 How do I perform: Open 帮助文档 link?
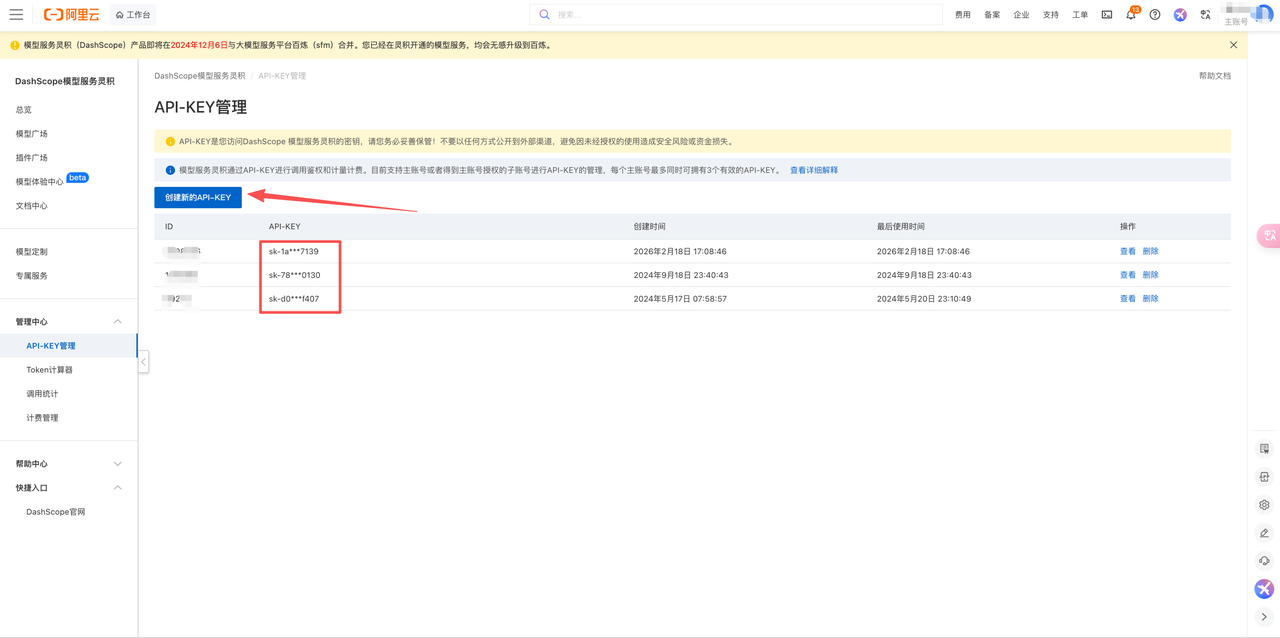(1215, 76)
